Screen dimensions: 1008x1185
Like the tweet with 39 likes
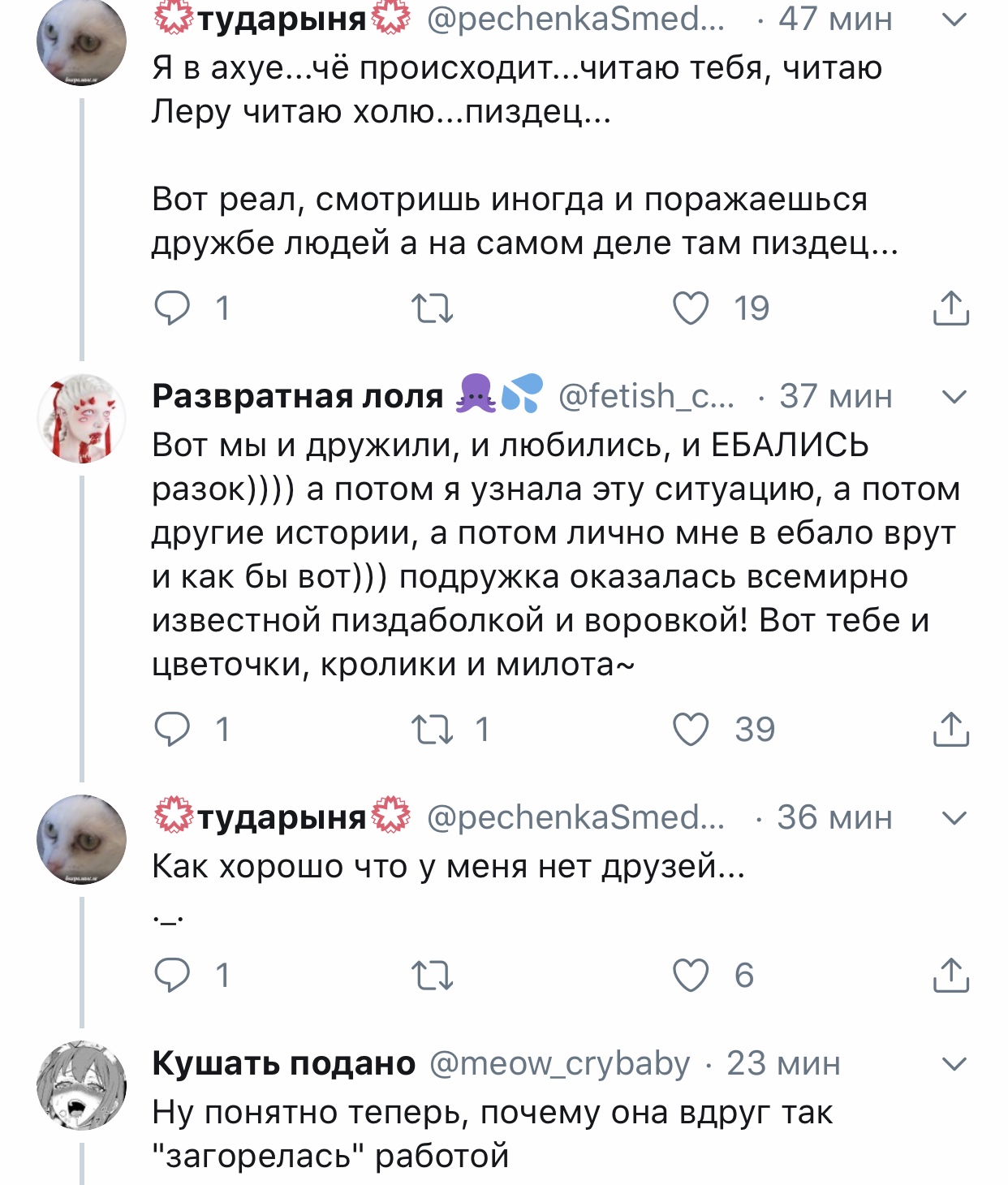[x=691, y=729]
